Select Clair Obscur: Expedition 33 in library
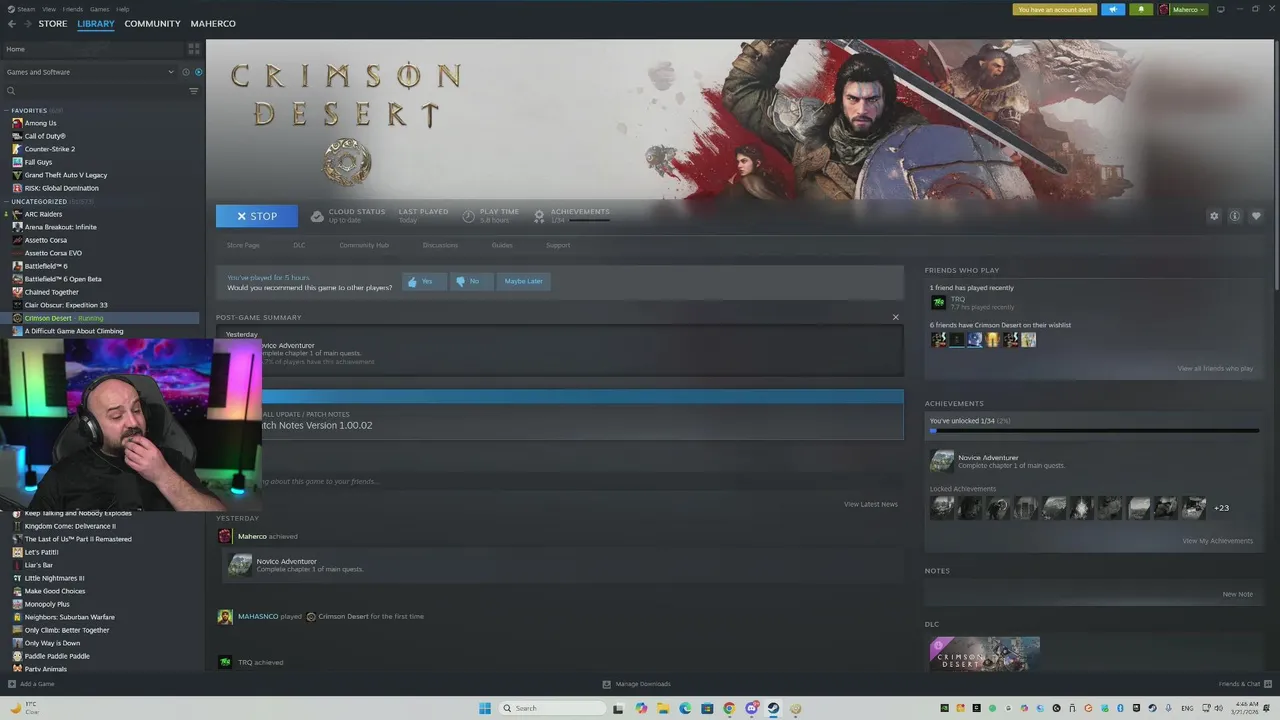This screenshot has height=720, width=1280. pos(66,305)
